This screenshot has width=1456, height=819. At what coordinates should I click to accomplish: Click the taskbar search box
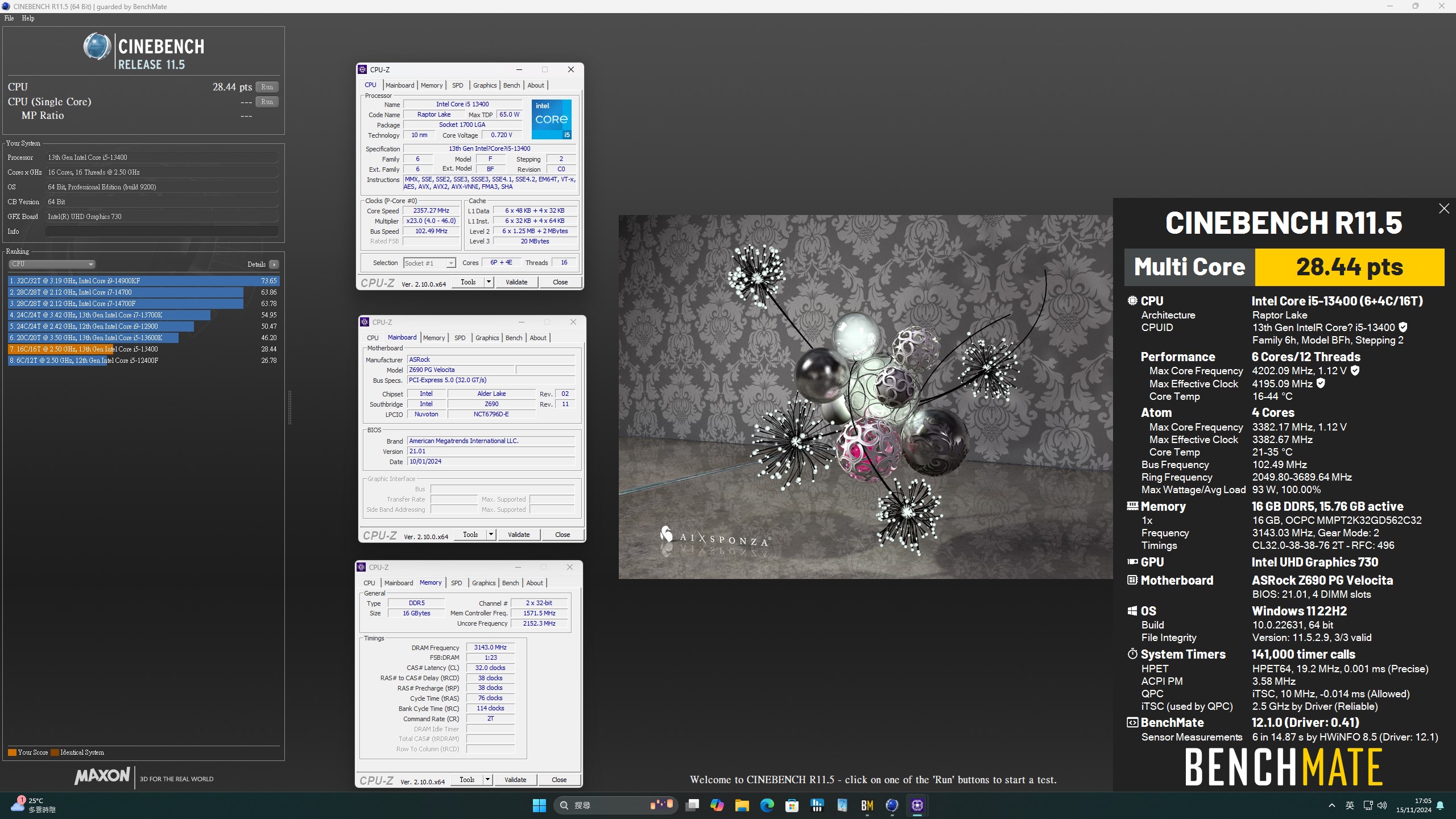[x=615, y=805]
